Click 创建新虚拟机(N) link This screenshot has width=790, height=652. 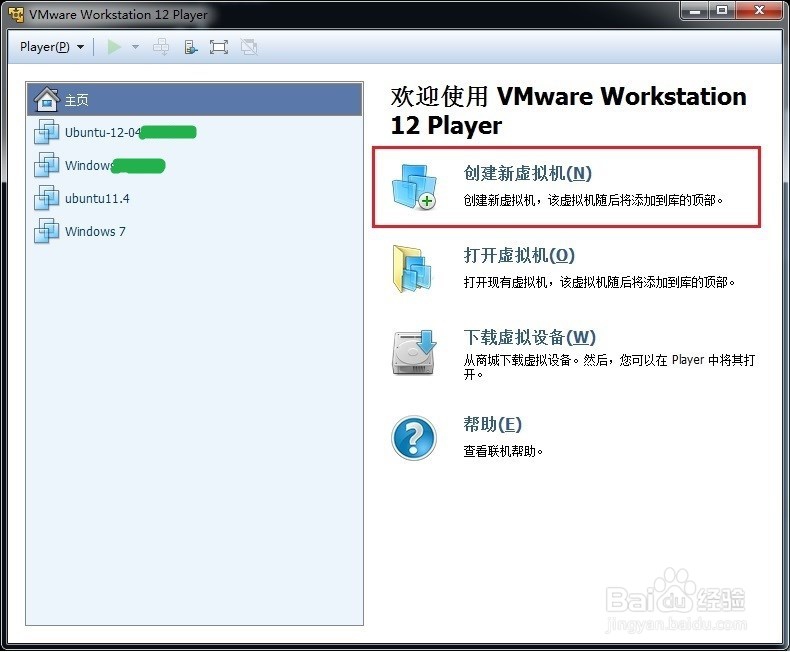[x=528, y=173]
